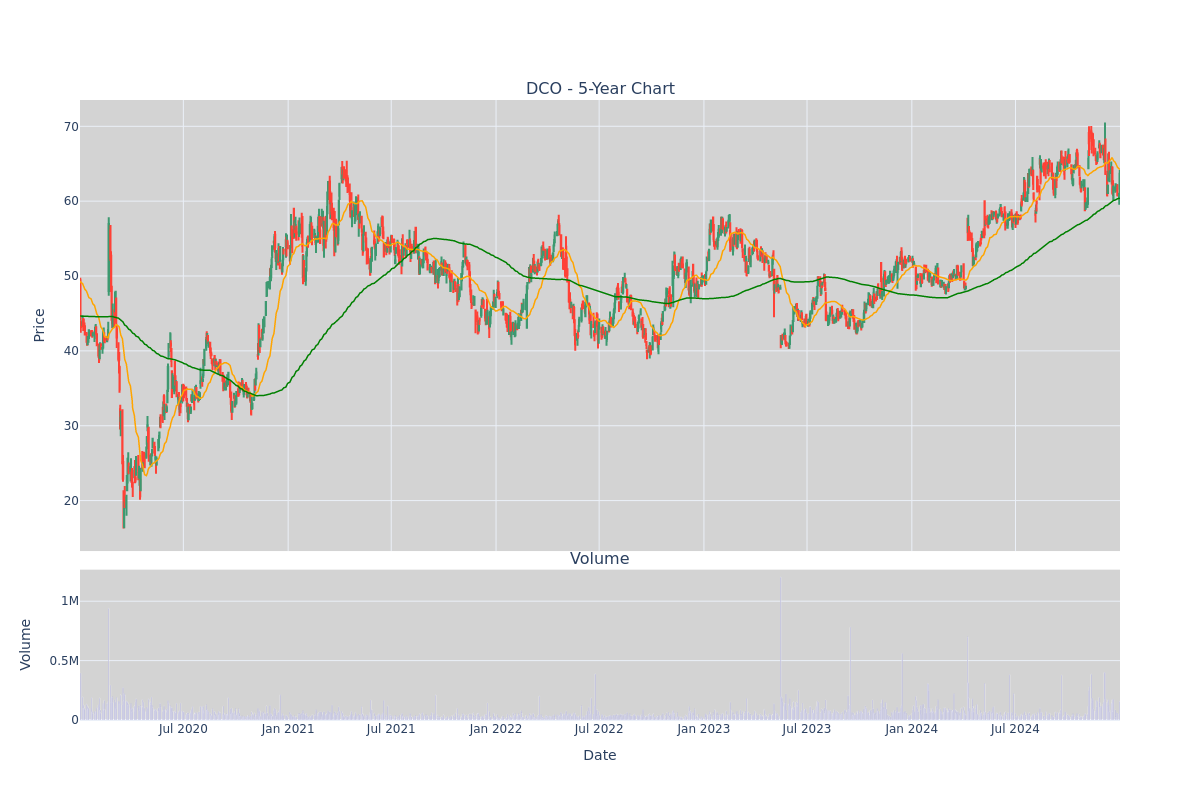Image resolution: width=1200 pixels, height=800 pixels.
Task: Click the 'Jan 2021' date tick
Action: click(x=288, y=729)
